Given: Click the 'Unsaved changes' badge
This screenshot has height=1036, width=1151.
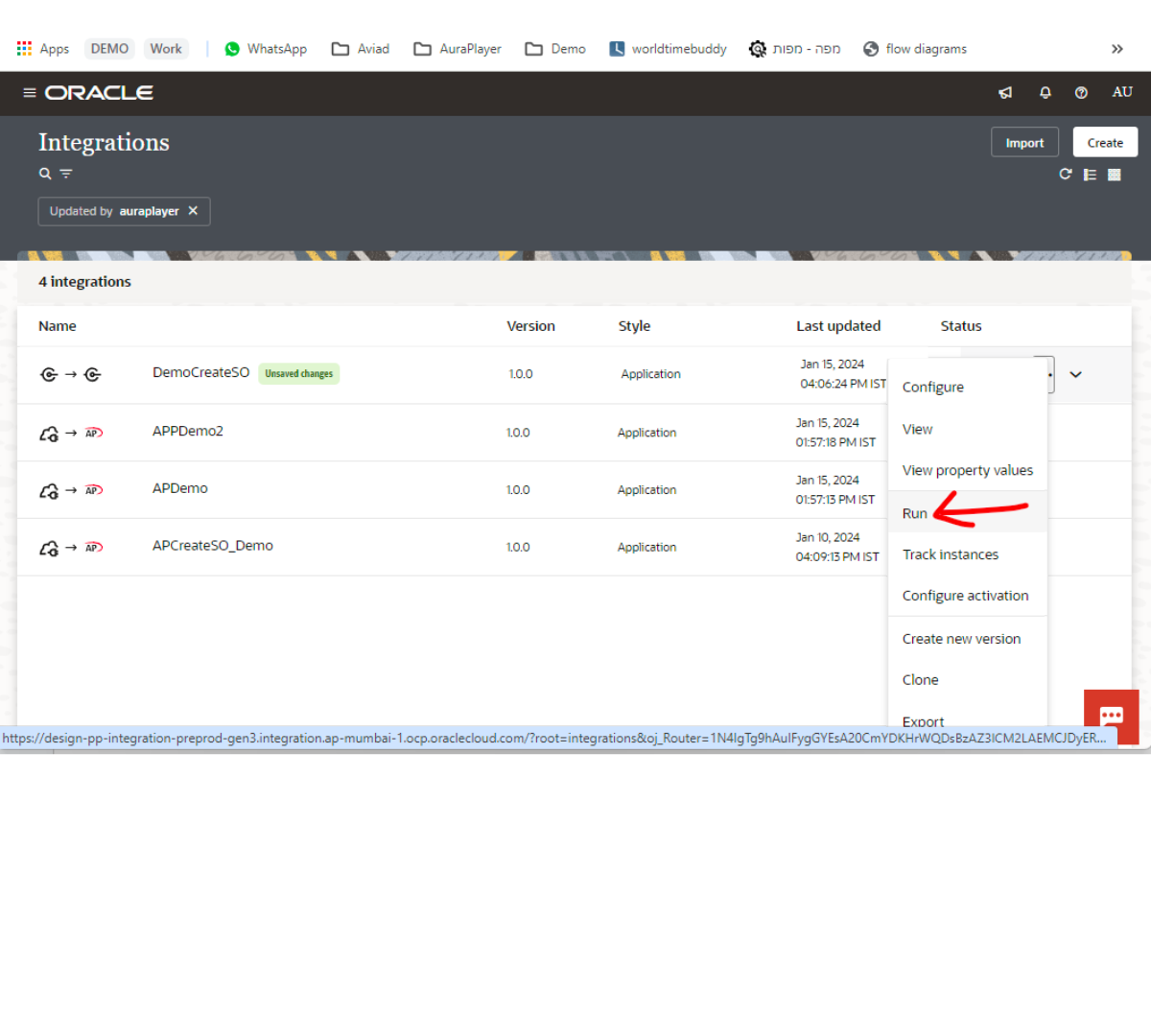Looking at the screenshot, I should (x=299, y=374).
